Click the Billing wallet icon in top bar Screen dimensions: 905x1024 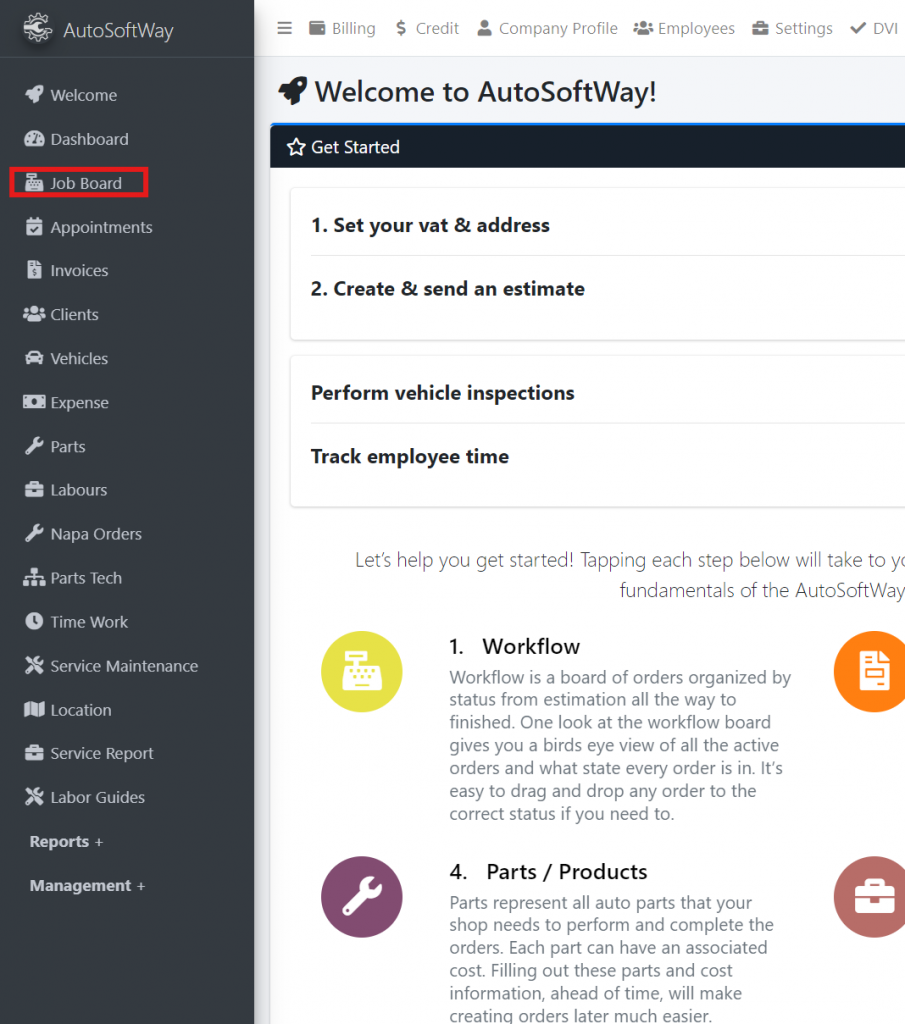pyautogui.click(x=317, y=28)
